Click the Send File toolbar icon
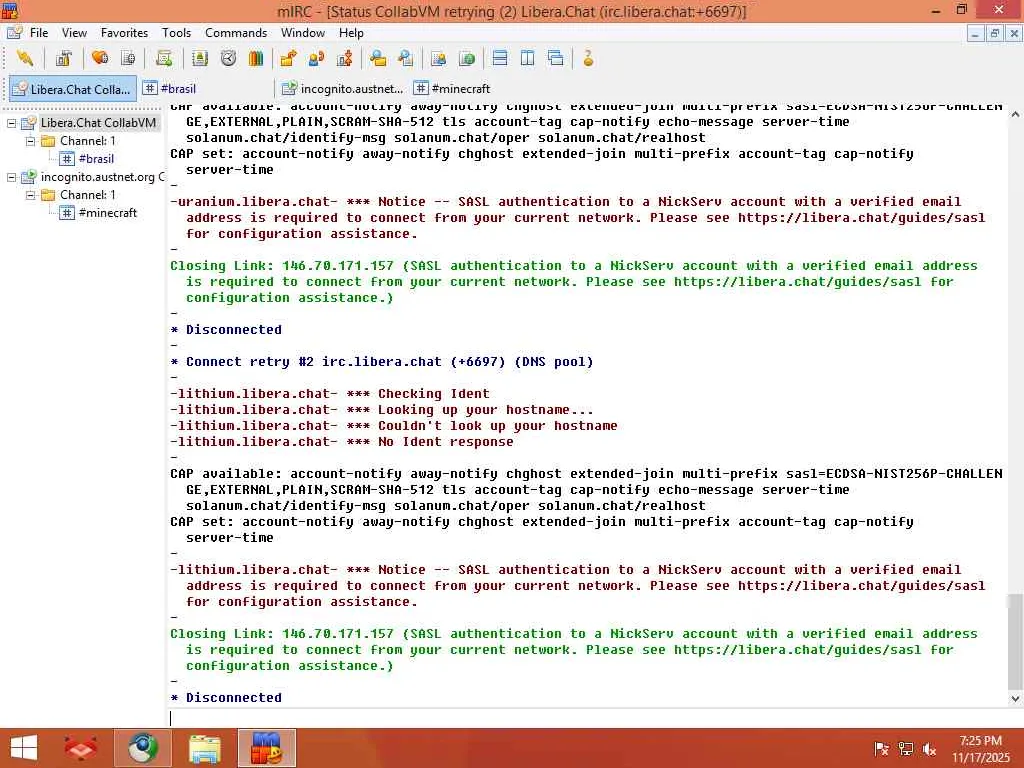 (x=288, y=58)
